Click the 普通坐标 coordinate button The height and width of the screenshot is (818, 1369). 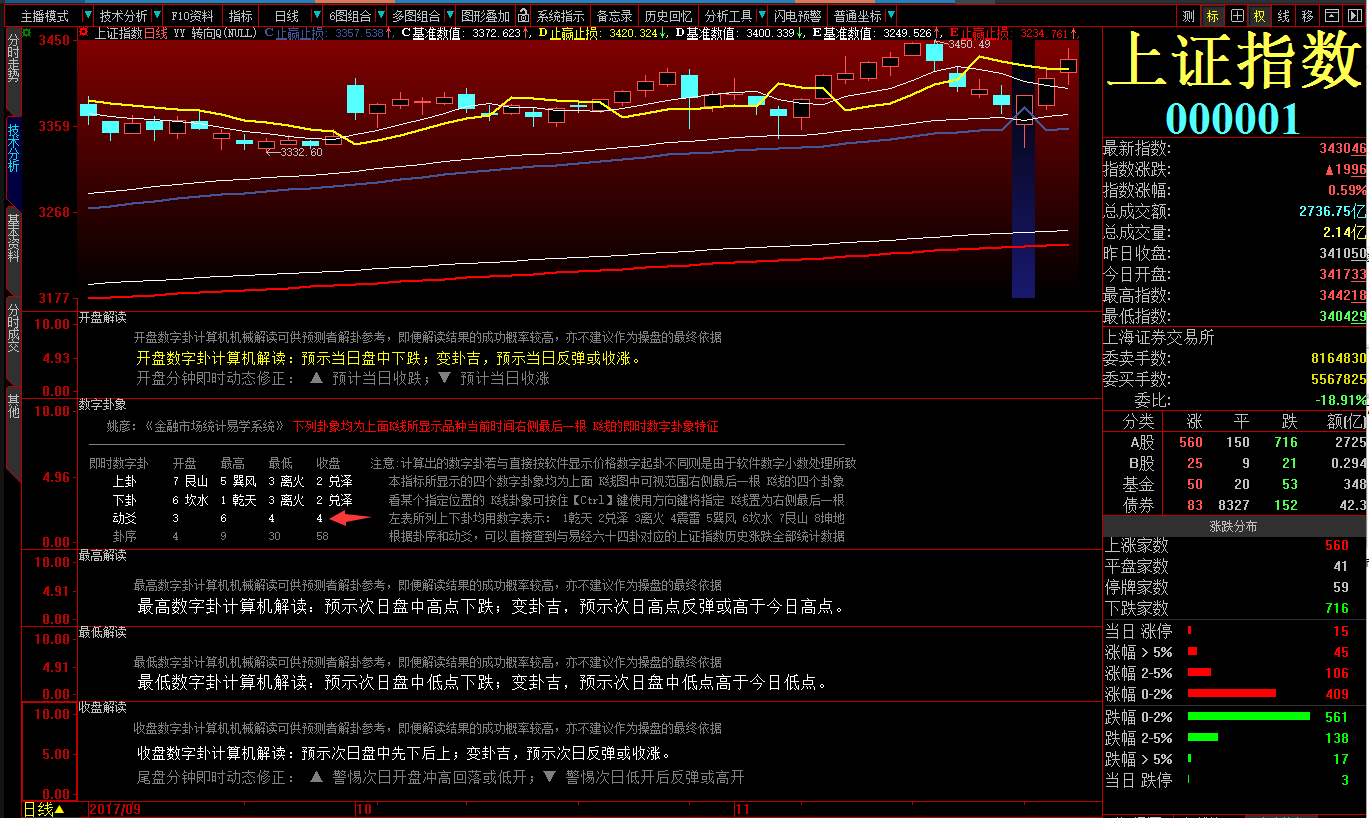[x=858, y=16]
